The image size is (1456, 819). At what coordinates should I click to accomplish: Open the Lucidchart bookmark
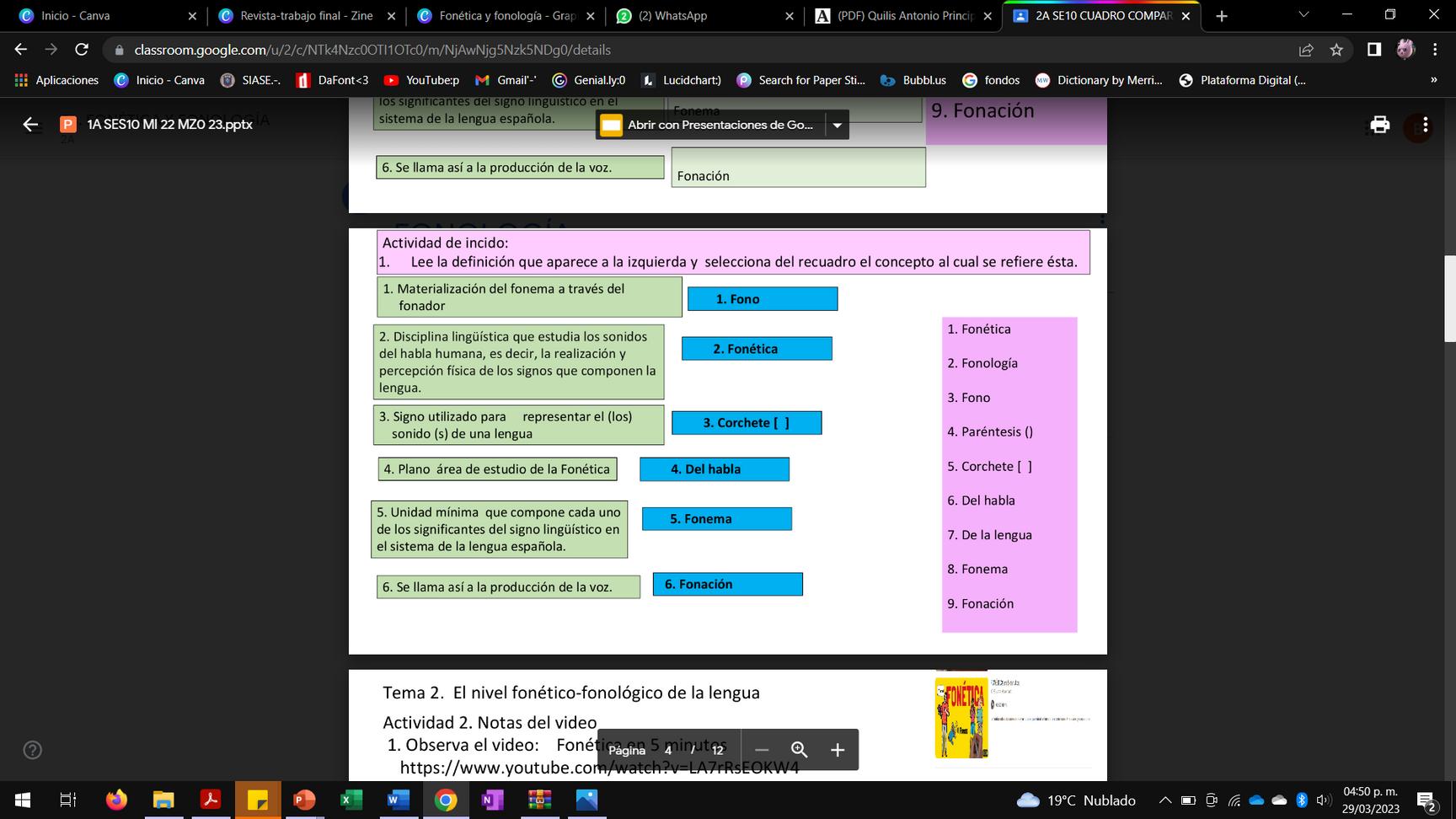click(681, 80)
